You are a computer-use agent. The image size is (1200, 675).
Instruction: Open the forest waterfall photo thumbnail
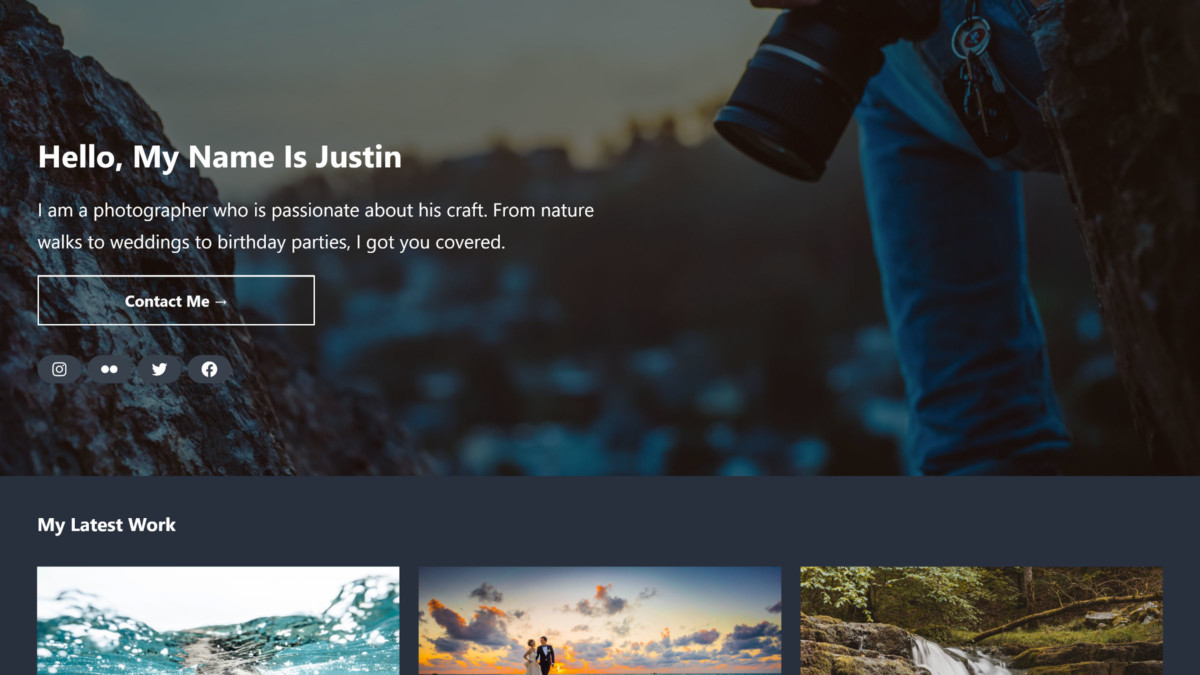(x=981, y=621)
